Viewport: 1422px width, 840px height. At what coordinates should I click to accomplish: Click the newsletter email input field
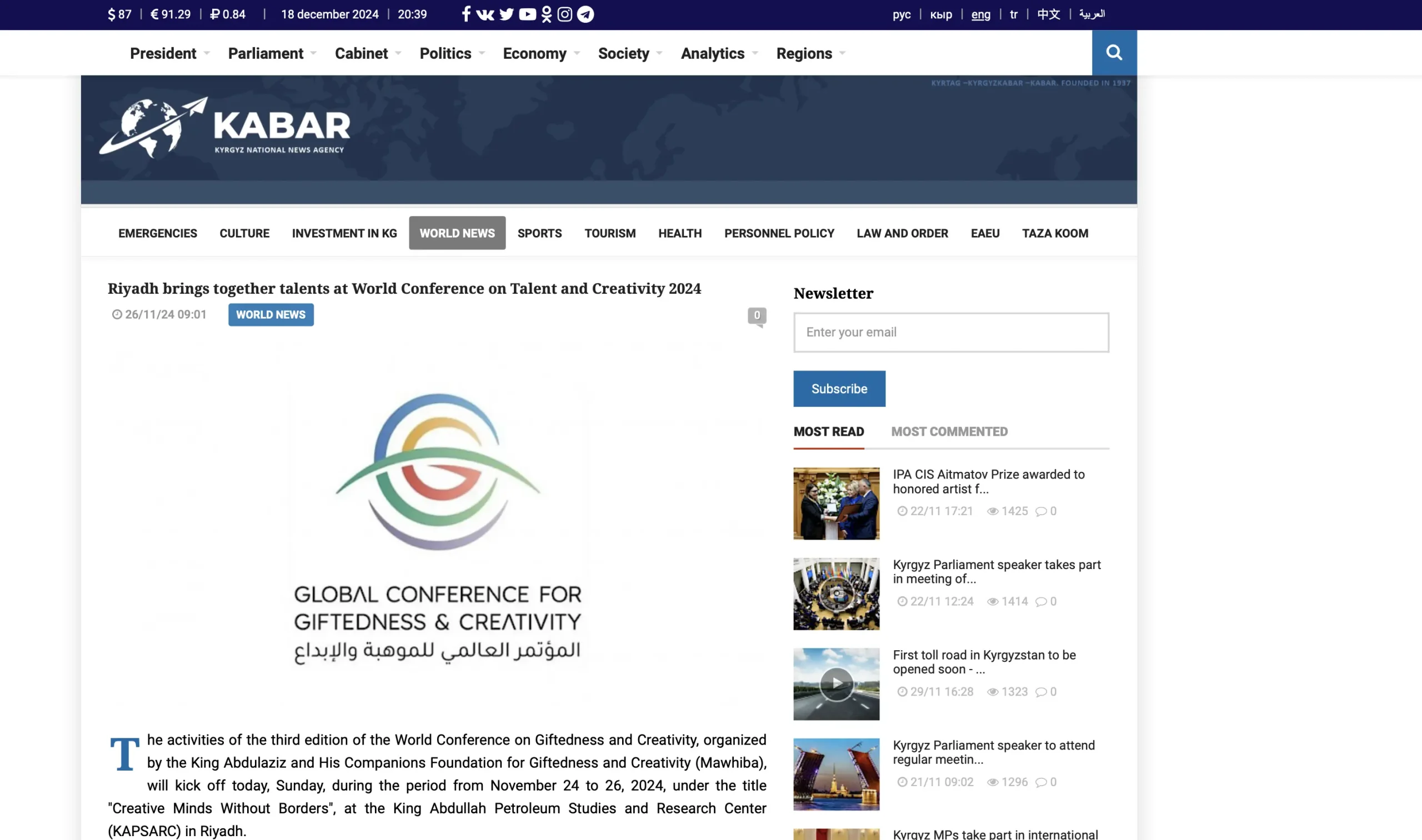pos(951,332)
